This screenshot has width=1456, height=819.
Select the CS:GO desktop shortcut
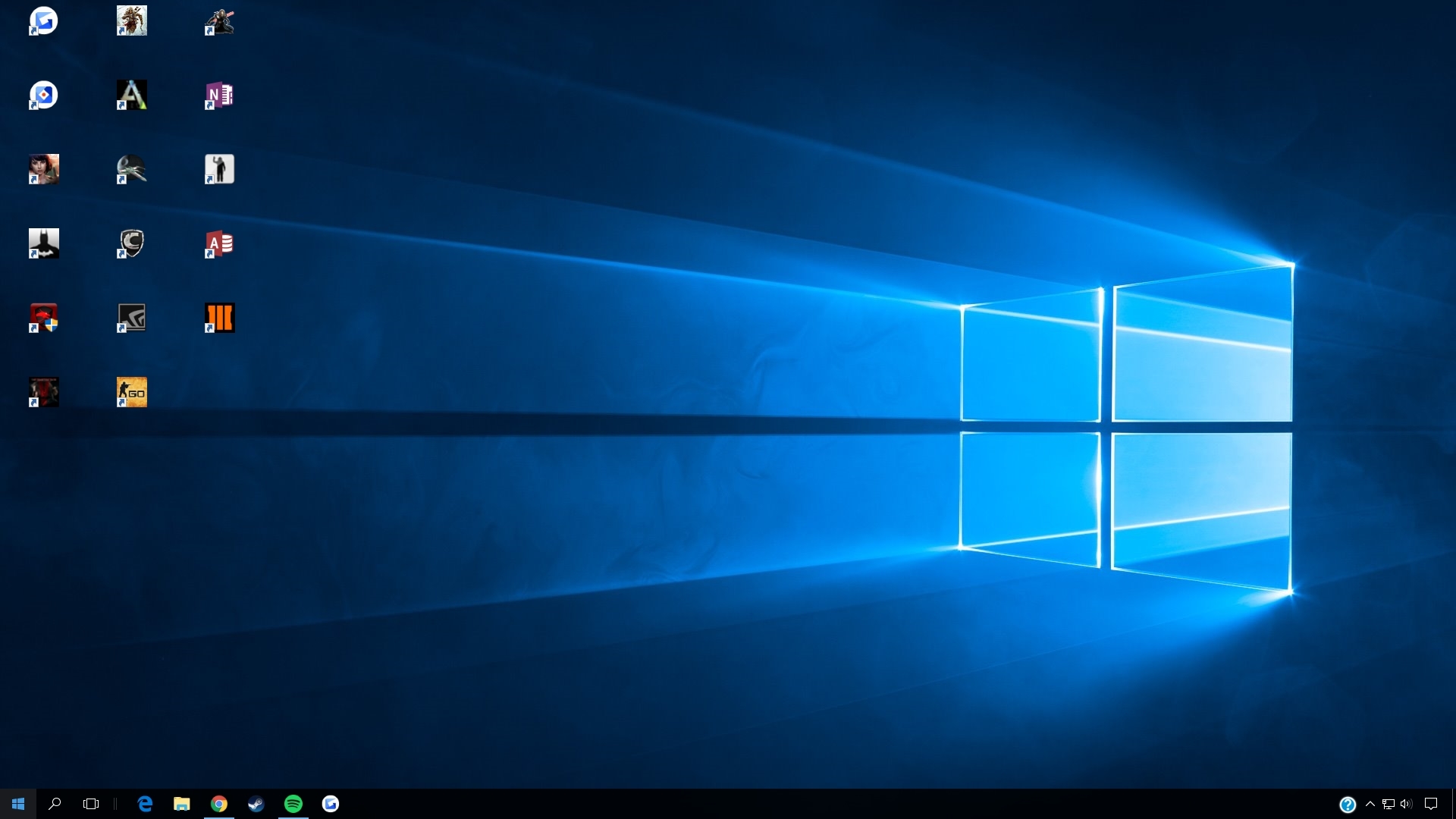[x=132, y=393]
